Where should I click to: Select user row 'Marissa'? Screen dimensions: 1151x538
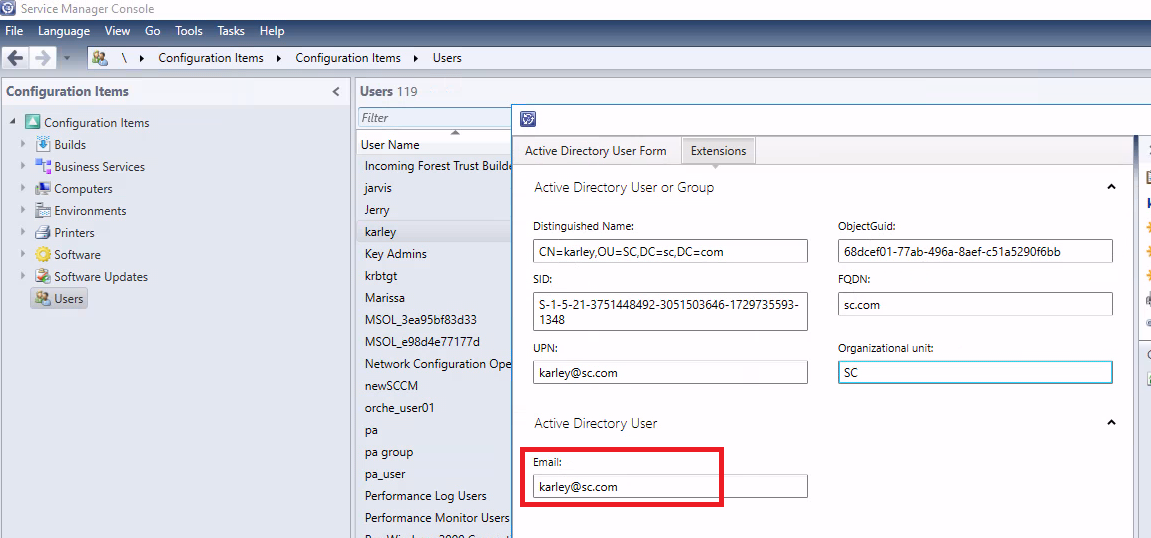[434, 298]
